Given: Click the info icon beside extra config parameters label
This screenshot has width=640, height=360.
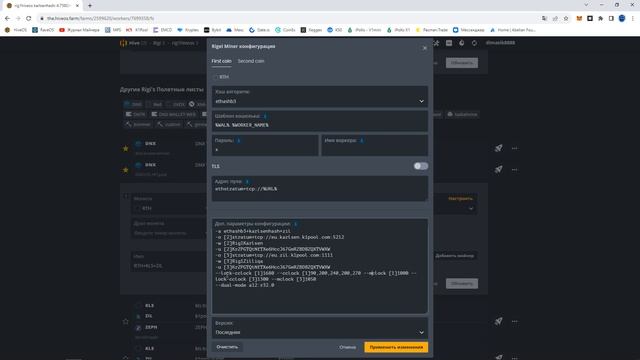Looking at the screenshot, I should click(x=296, y=224).
